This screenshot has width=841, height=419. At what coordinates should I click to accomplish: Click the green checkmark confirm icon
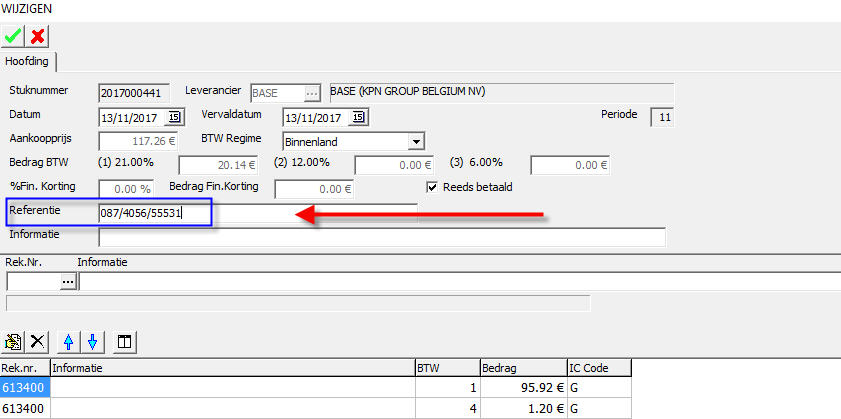[14, 36]
